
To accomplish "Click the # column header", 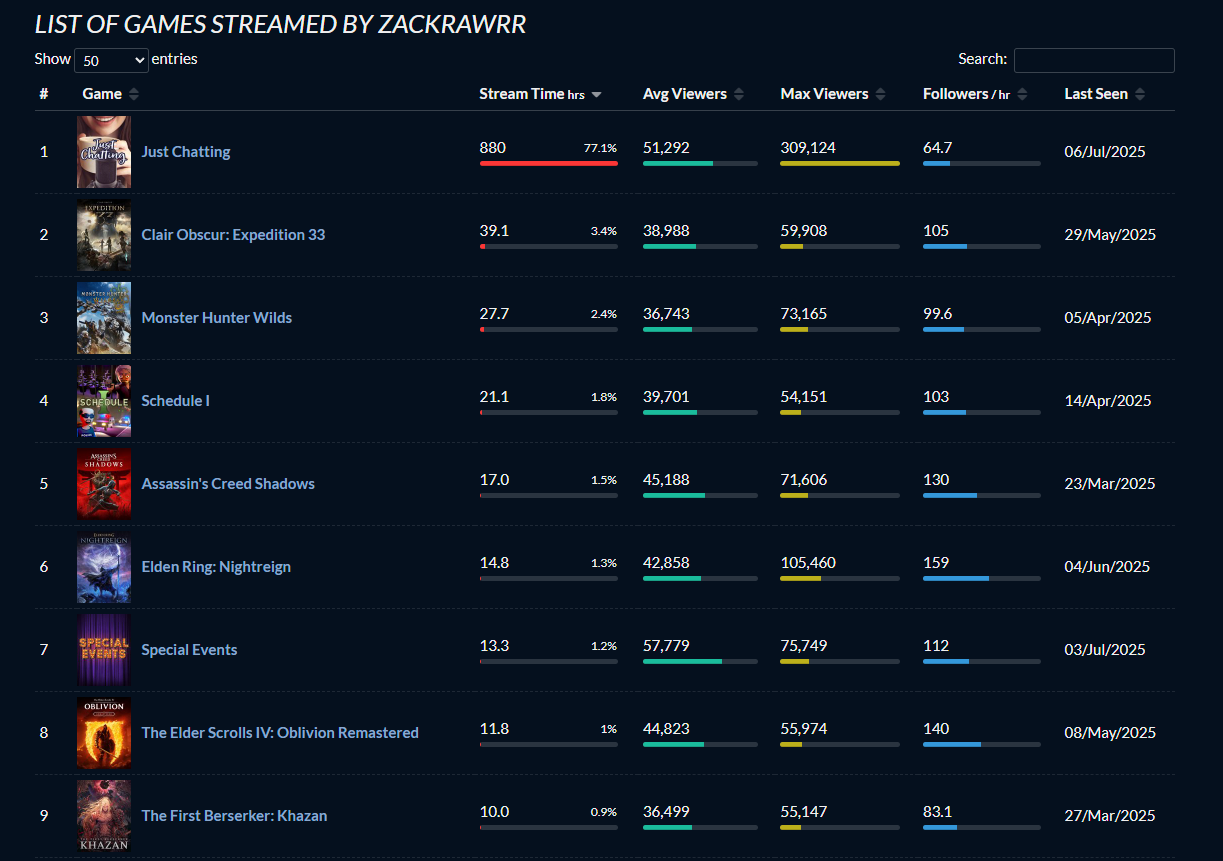I will point(44,94).
